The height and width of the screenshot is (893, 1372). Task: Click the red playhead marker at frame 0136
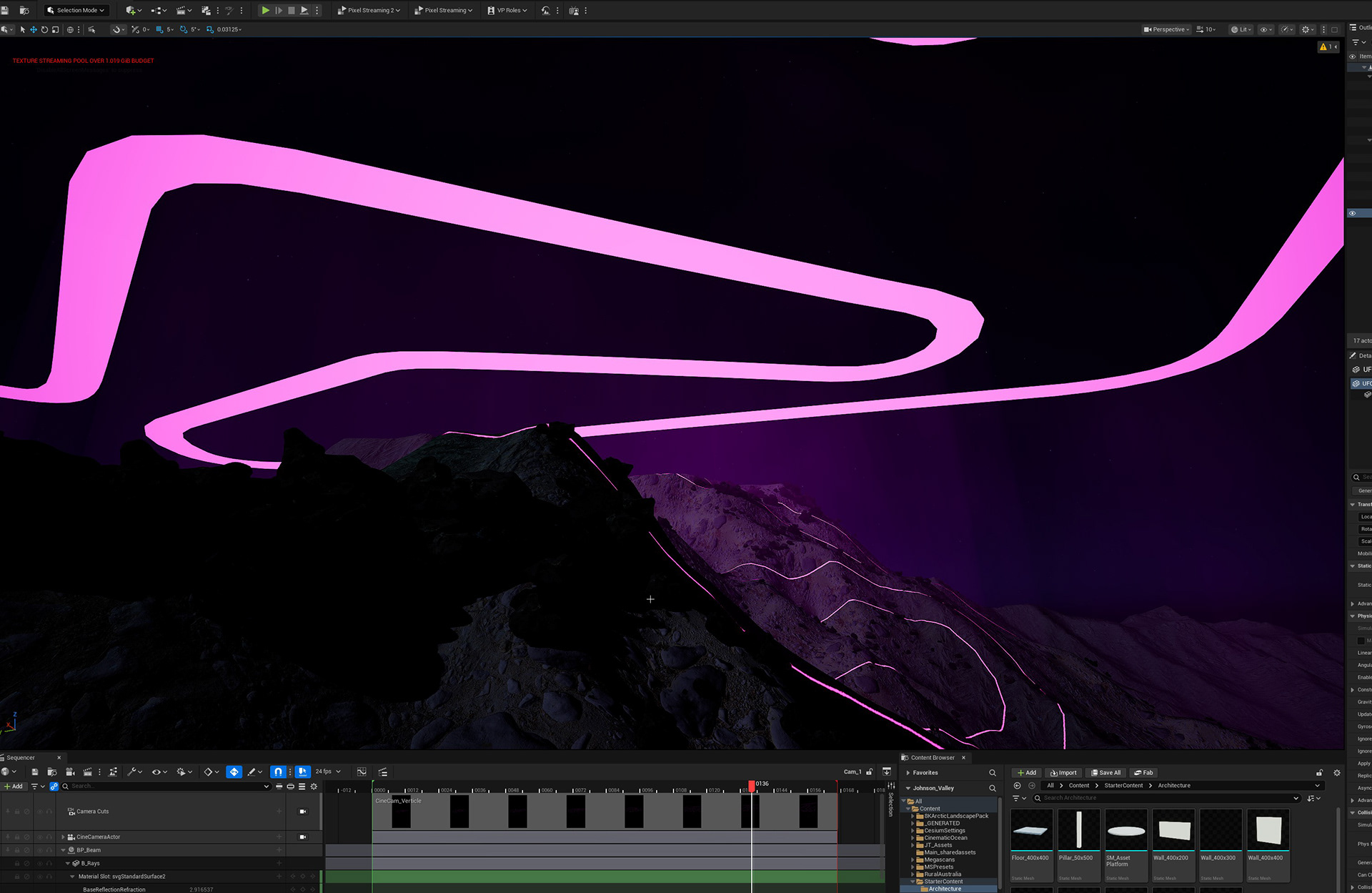751,786
